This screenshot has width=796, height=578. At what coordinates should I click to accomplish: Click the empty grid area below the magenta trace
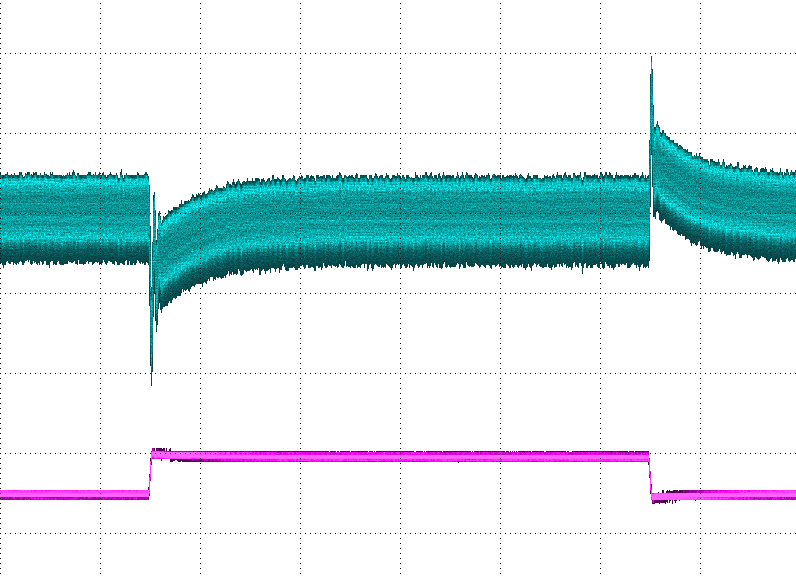point(400,540)
